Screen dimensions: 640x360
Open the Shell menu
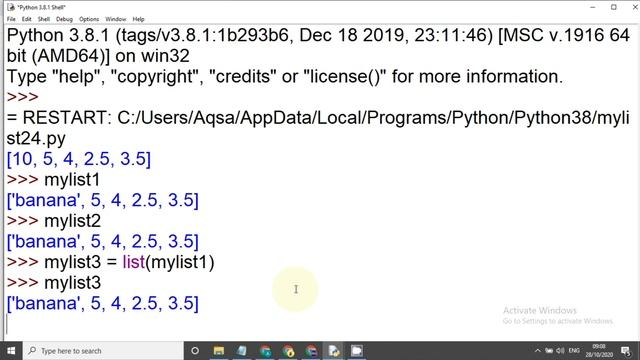(x=44, y=19)
